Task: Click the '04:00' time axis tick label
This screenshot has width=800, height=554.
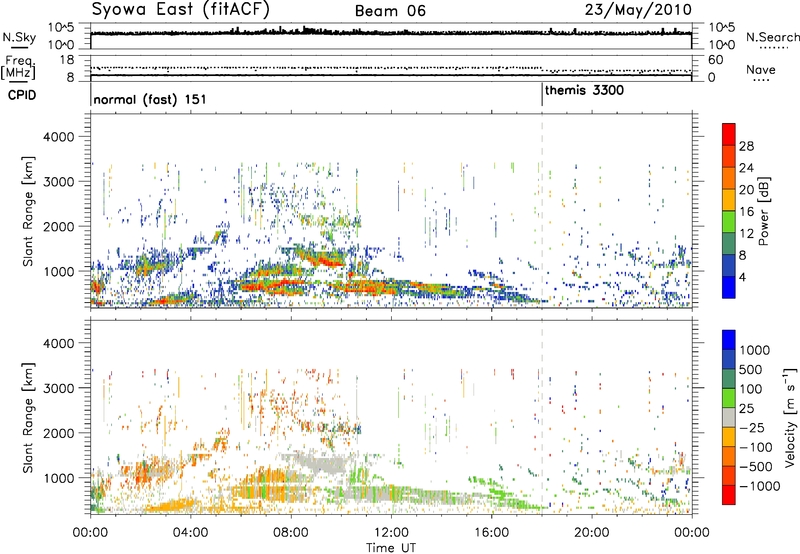Action: pyautogui.click(x=190, y=533)
